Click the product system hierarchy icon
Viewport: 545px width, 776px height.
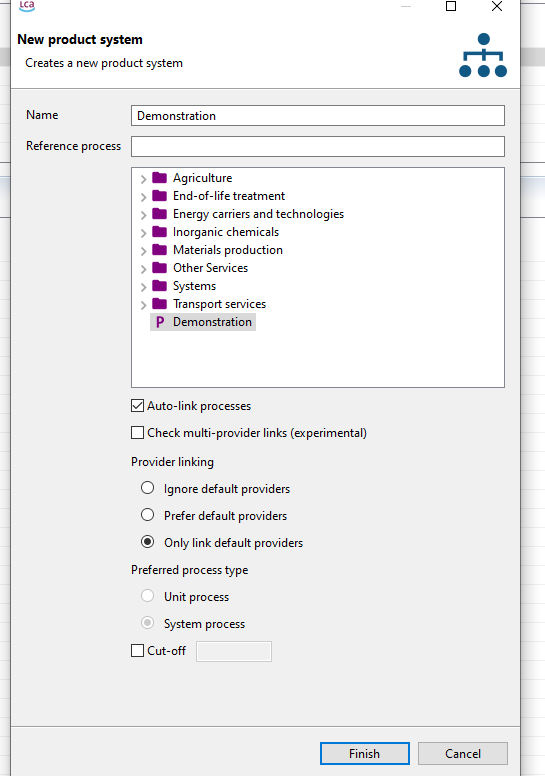pyautogui.click(x=483, y=55)
